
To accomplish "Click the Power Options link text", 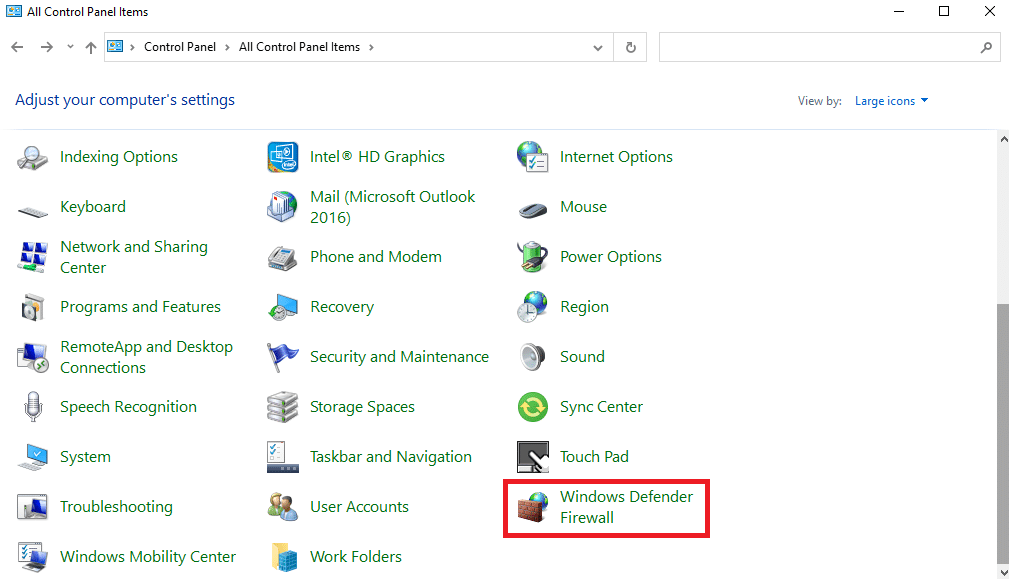I will coord(611,257).
